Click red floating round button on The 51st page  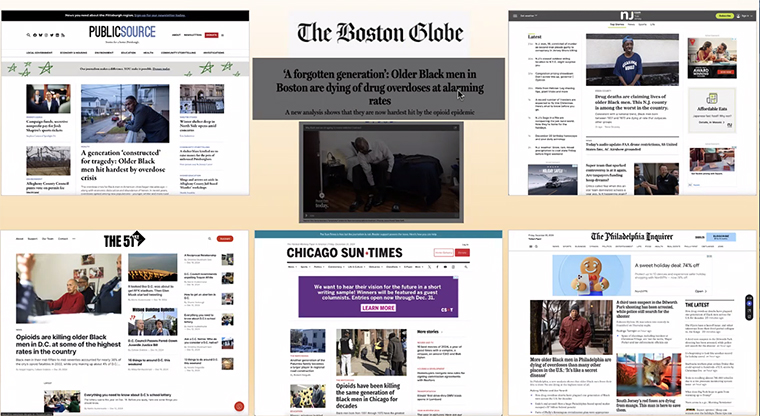point(239,406)
